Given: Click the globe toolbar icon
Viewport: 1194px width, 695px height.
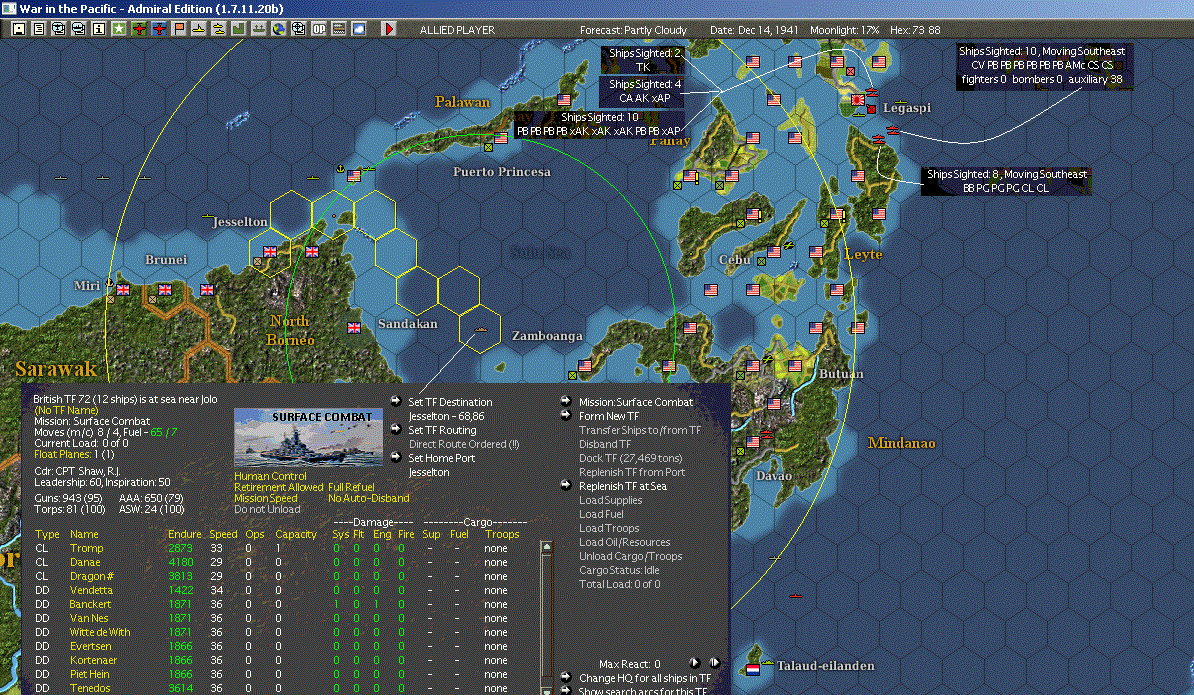Looking at the screenshot, I should pyautogui.click(x=279, y=29).
